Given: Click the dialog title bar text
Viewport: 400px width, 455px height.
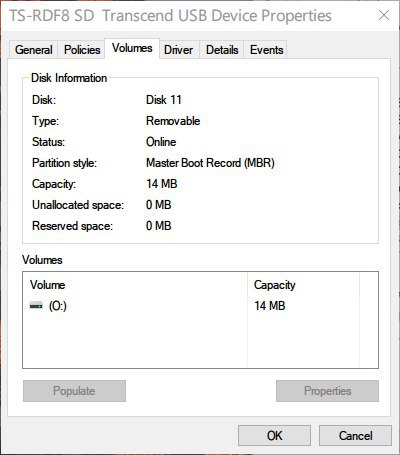Looking at the screenshot, I should pos(170,16).
